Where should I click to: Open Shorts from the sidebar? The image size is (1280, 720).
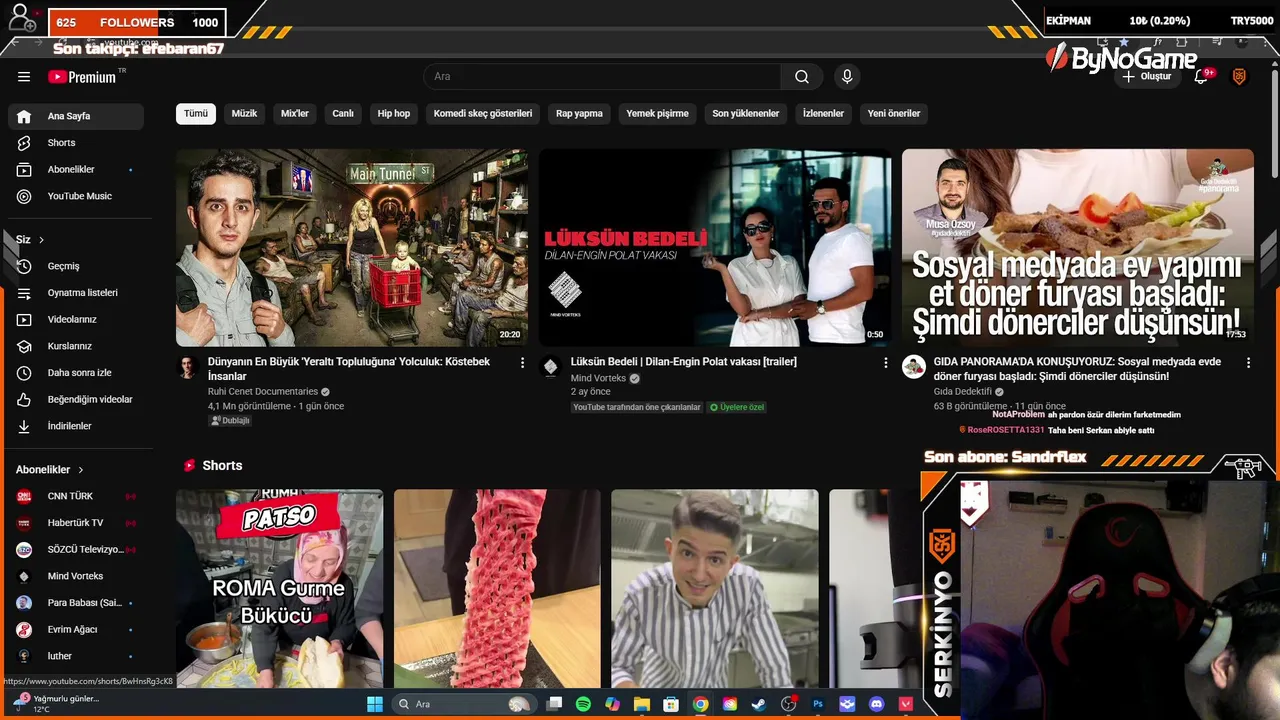click(x=76, y=143)
